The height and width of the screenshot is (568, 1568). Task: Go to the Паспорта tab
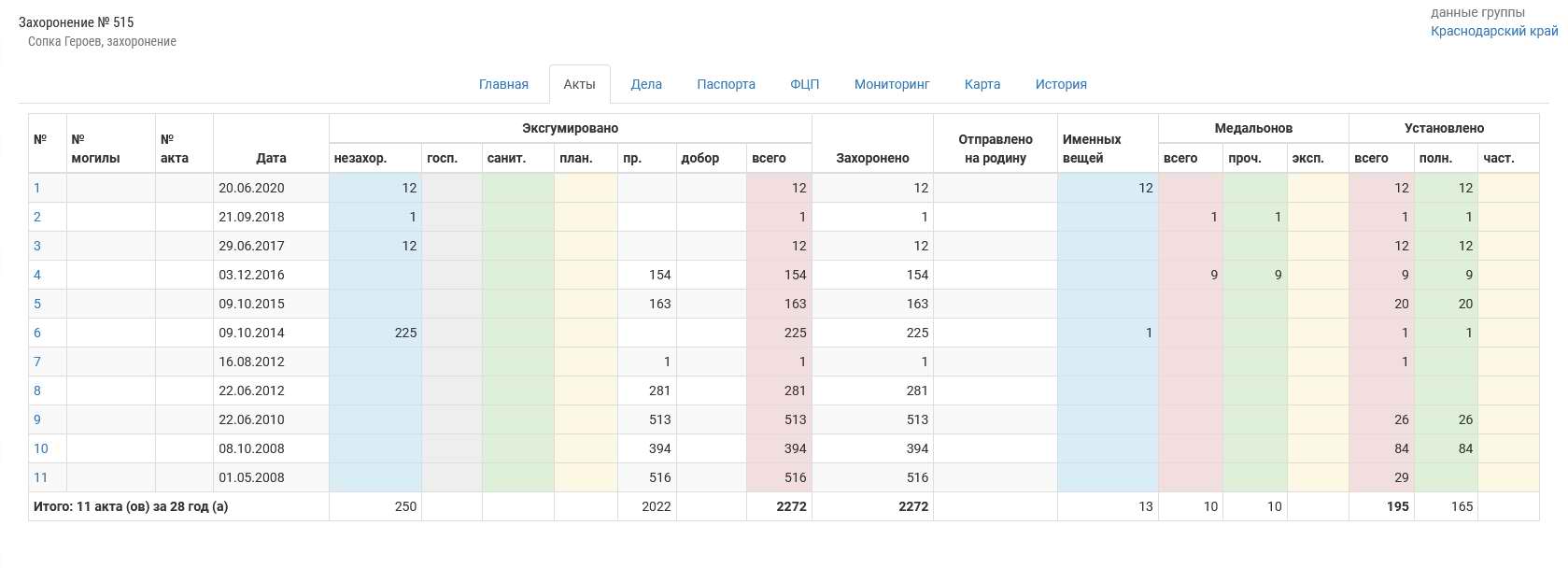726,84
